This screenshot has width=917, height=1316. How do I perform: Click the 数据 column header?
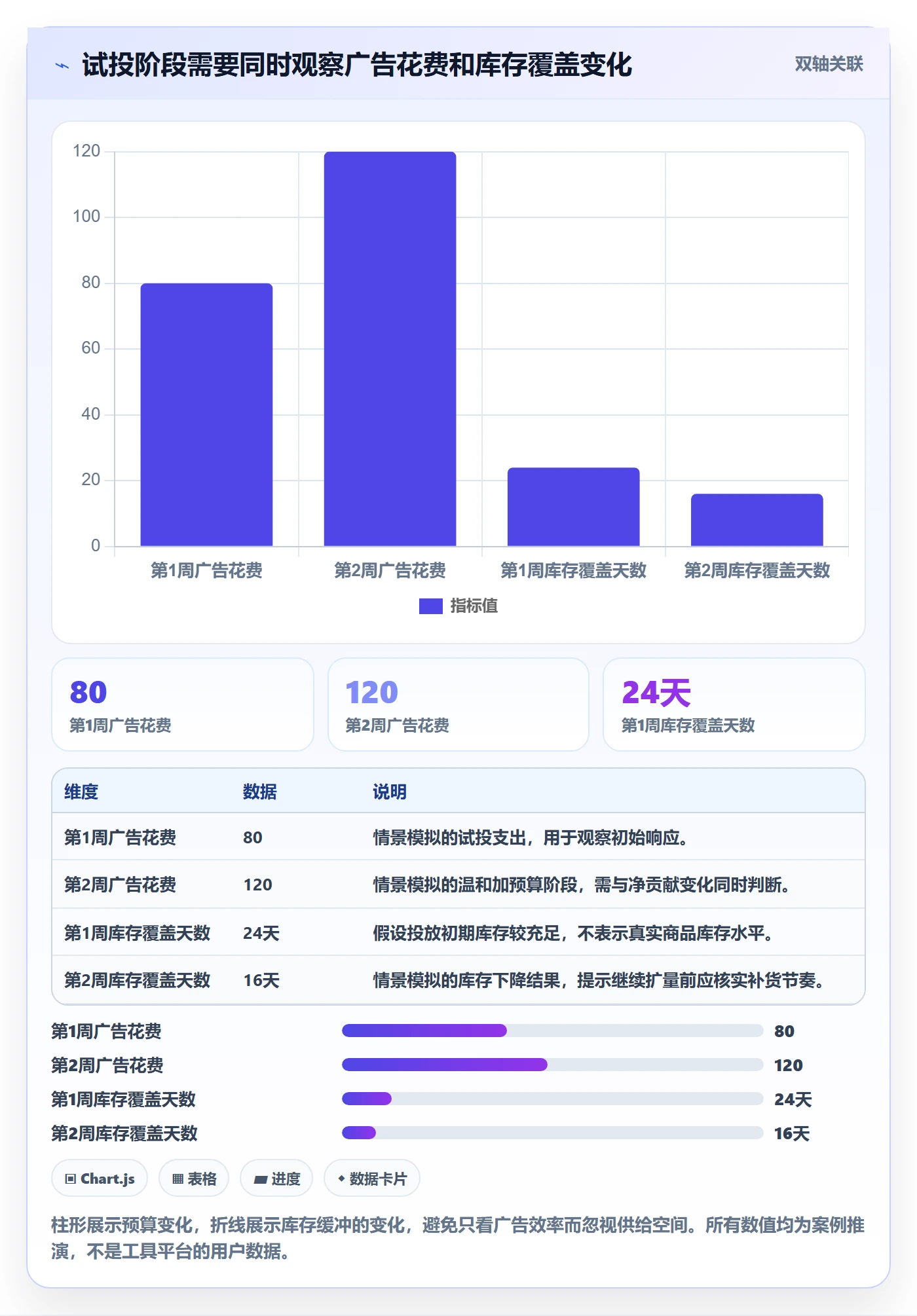pos(260,792)
